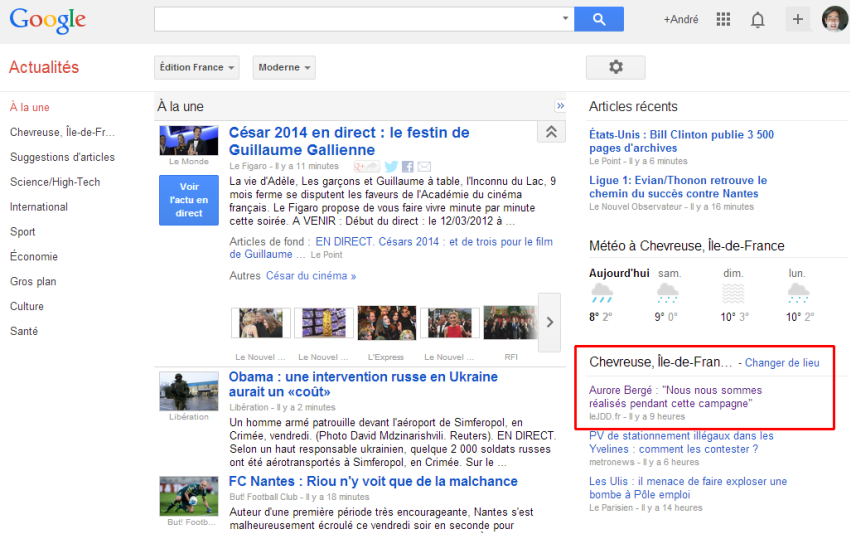851x534 pixels.
Task: Click the blue search magnifier button
Action: point(599,20)
